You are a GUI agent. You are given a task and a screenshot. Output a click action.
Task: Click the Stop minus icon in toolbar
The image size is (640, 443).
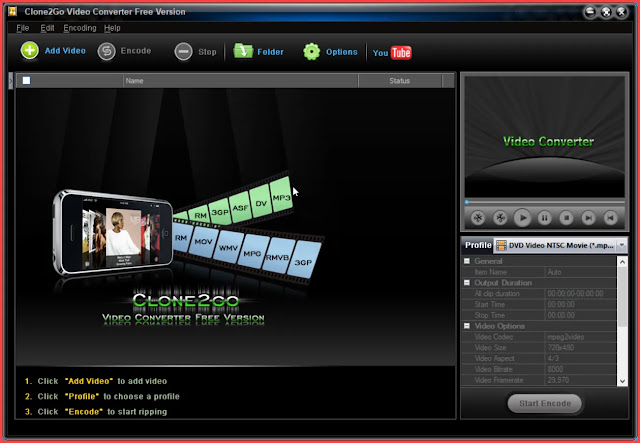183,52
